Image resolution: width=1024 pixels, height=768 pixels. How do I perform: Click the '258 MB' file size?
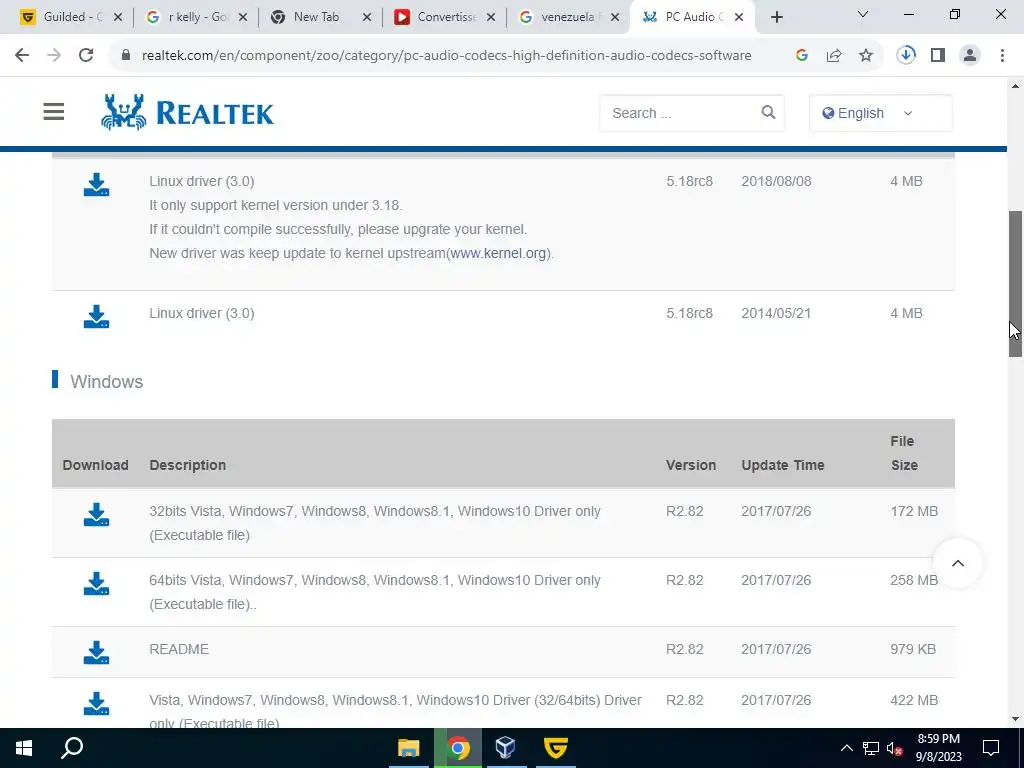914,580
